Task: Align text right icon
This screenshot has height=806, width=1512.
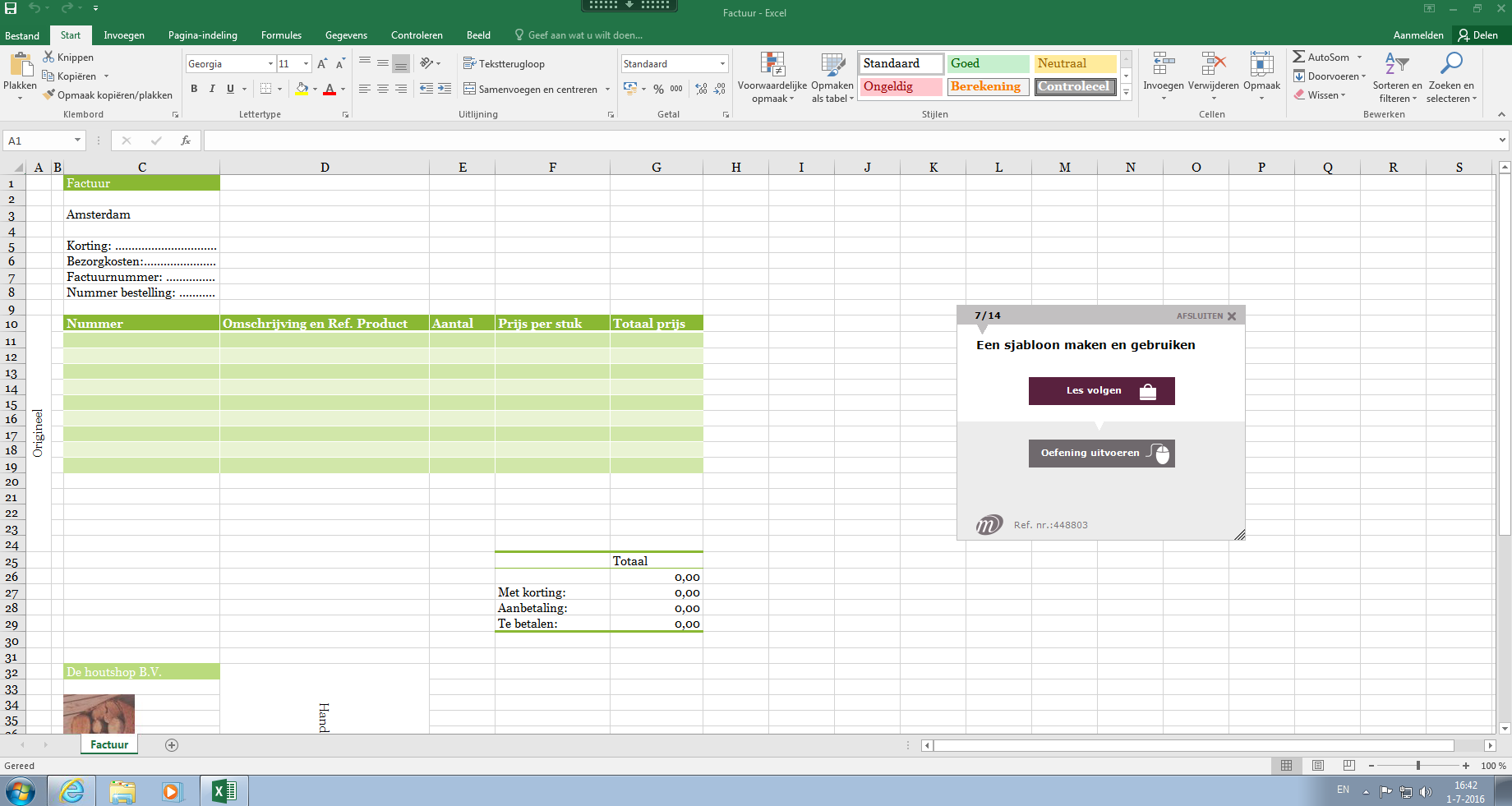Action: click(x=401, y=88)
